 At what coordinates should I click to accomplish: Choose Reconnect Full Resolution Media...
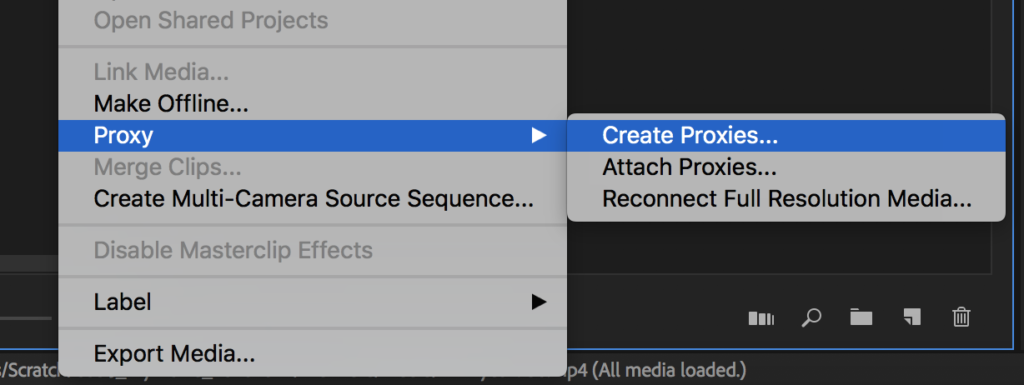[786, 198]
